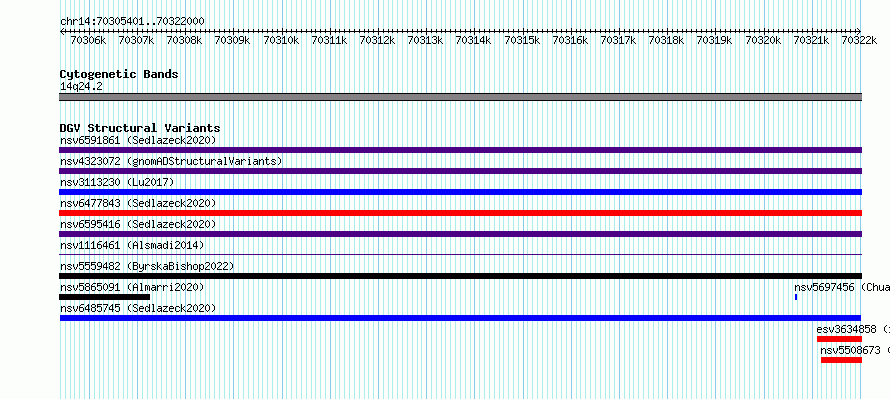The image size is (890, 399).
Task: Select the nsv4323072 purple variant bar
Action: [460, 171]
